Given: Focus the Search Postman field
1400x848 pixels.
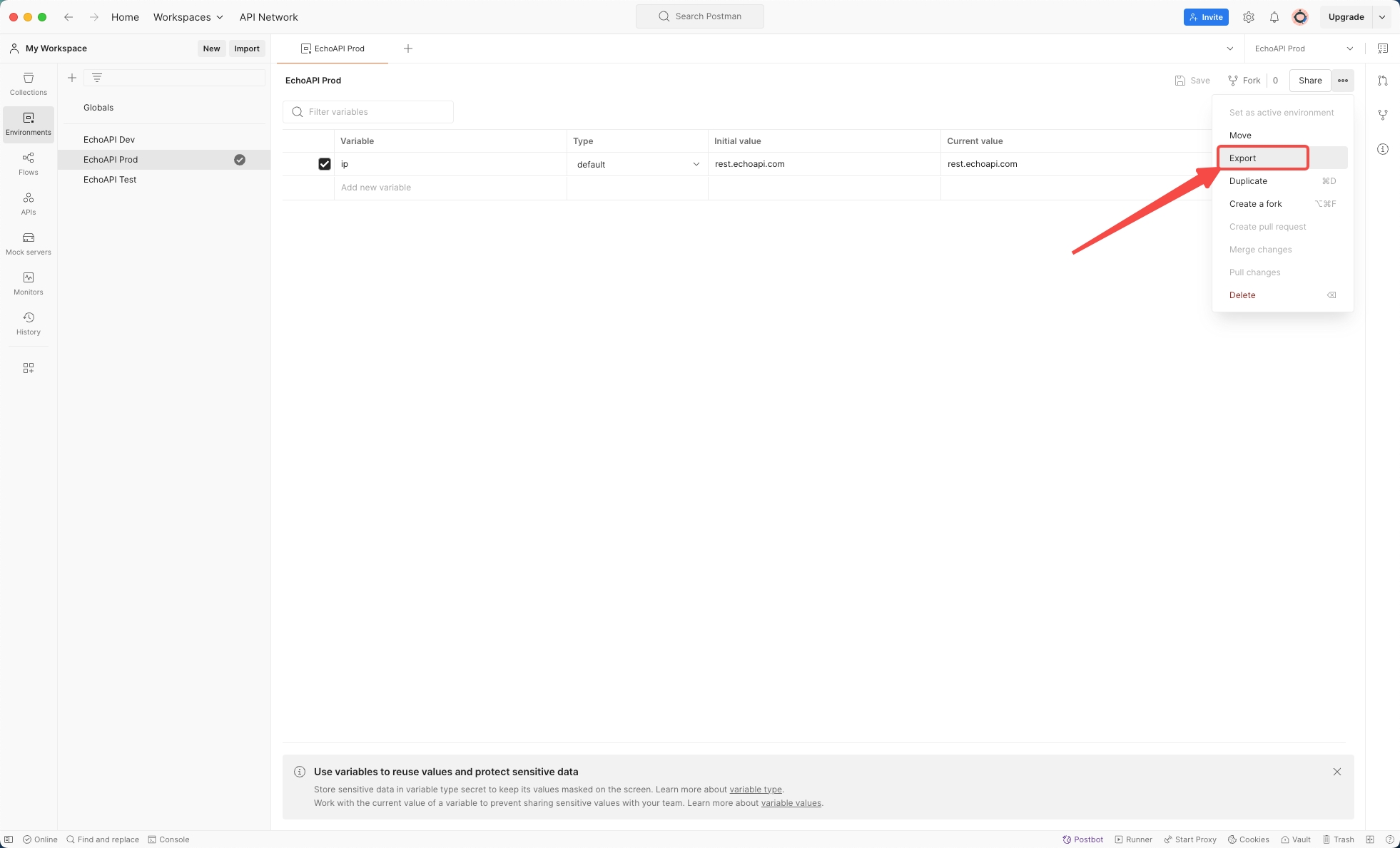Looking at the screenshot, I should pos(700,16).
